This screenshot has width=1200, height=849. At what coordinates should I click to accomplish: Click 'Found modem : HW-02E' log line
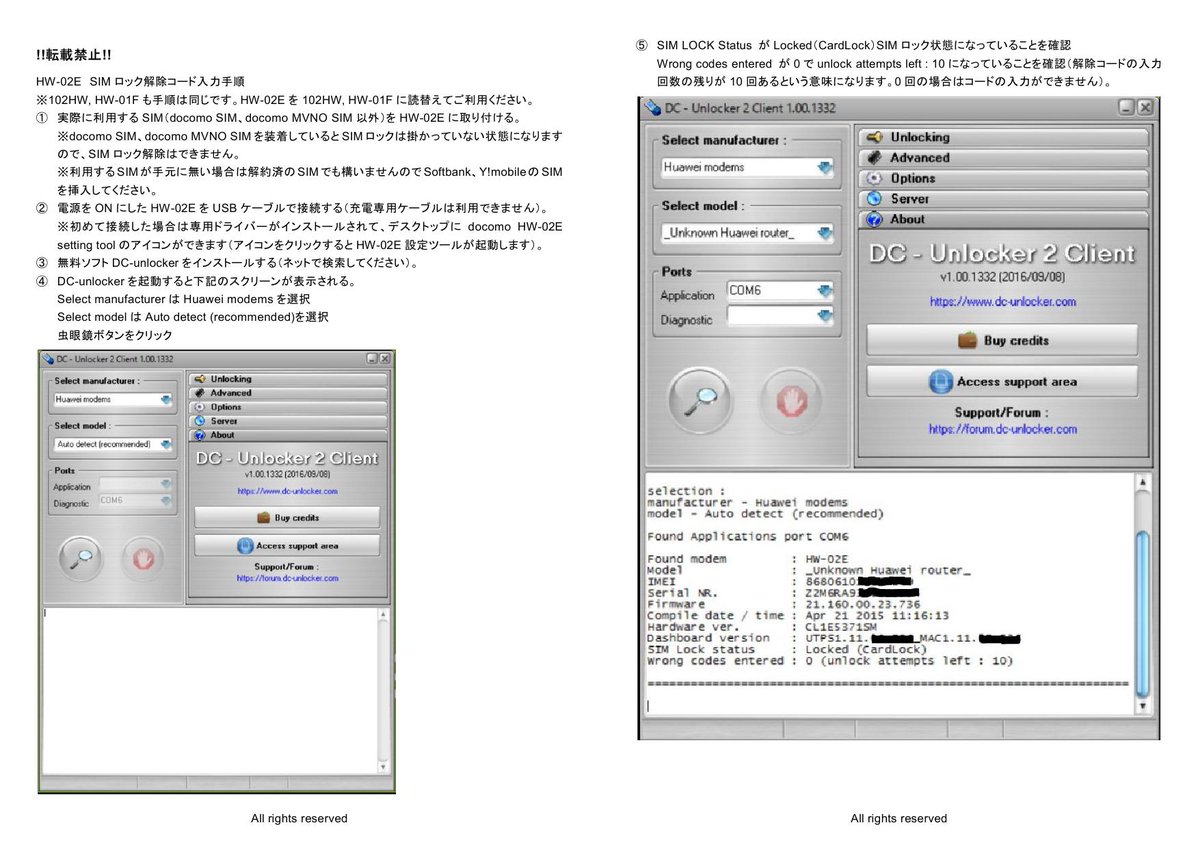(x=748, y=559)
